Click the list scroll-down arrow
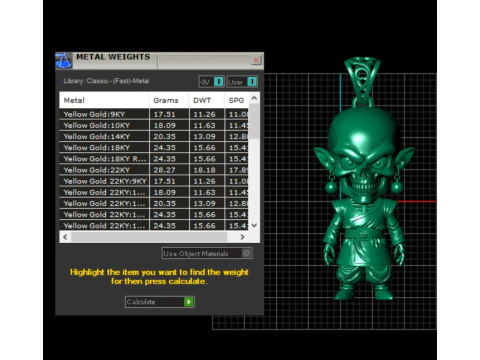The height and width of the screenshot is (360, 480). (x=254, y=225)
